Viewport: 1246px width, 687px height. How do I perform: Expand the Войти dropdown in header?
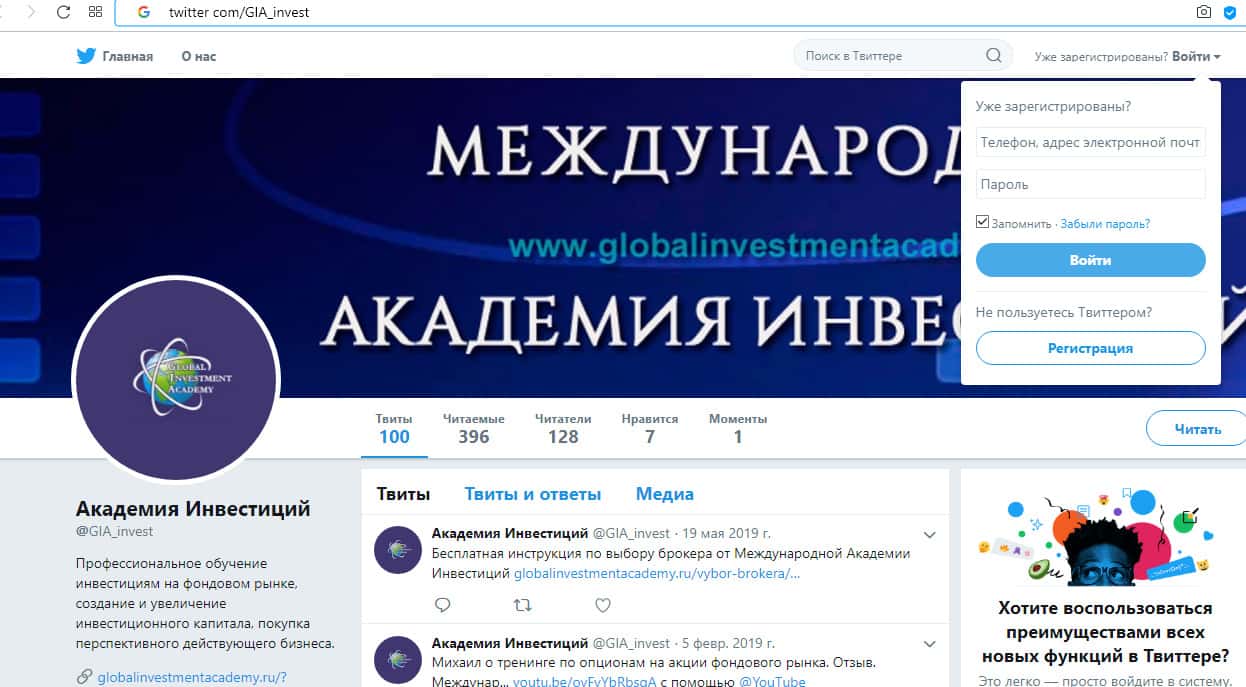pyautogui.click(x=1196, y=56)
